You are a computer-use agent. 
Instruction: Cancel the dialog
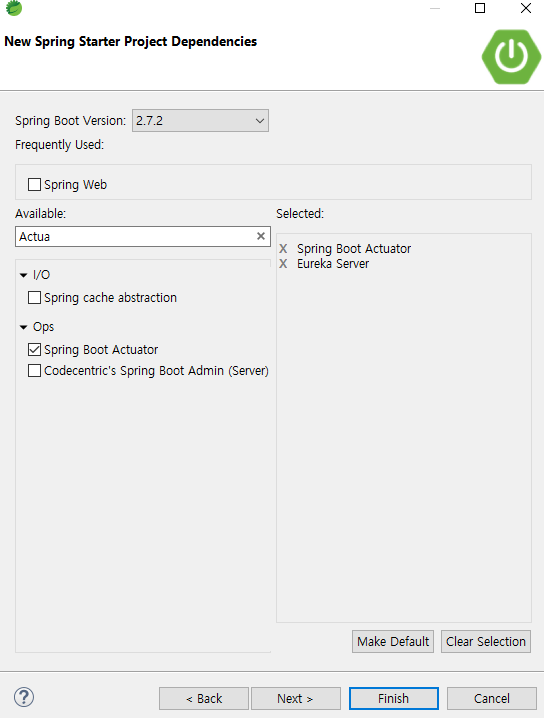coord(492,699)
